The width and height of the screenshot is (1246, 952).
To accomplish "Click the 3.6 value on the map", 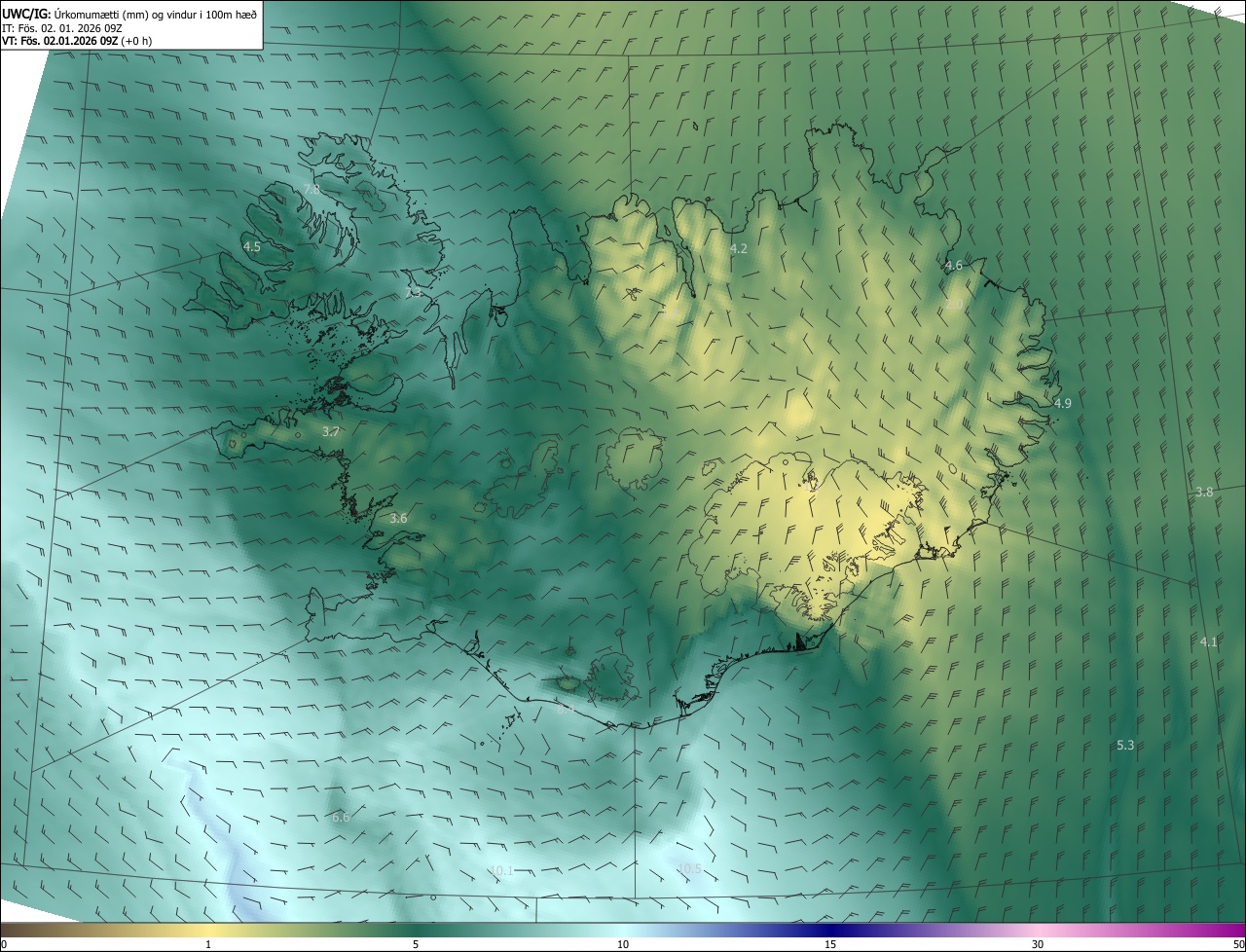I will [x=398, y=519].
